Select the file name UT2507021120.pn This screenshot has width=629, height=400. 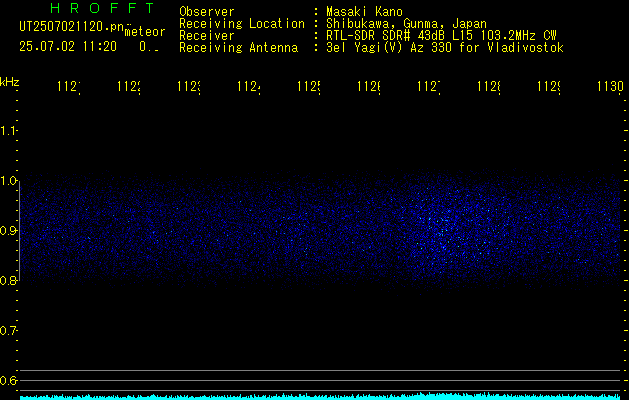(72, 27)
